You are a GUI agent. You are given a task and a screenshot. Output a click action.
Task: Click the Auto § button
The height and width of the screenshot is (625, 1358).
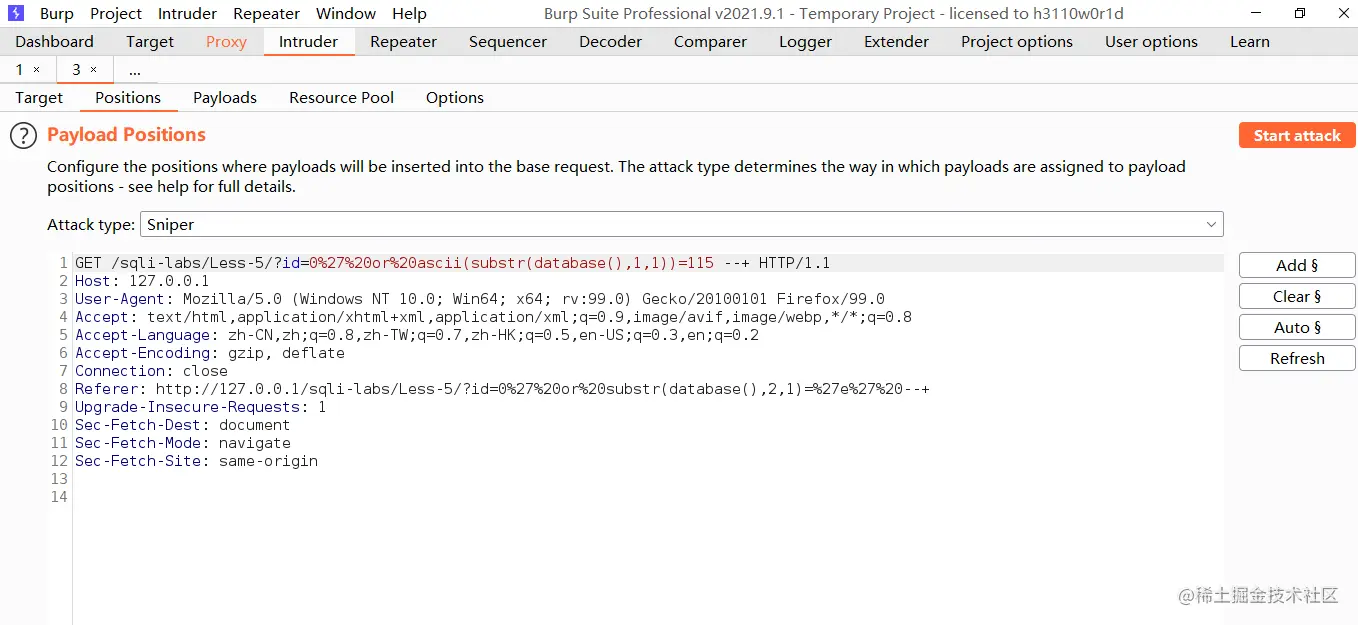tap(1297, 327)
